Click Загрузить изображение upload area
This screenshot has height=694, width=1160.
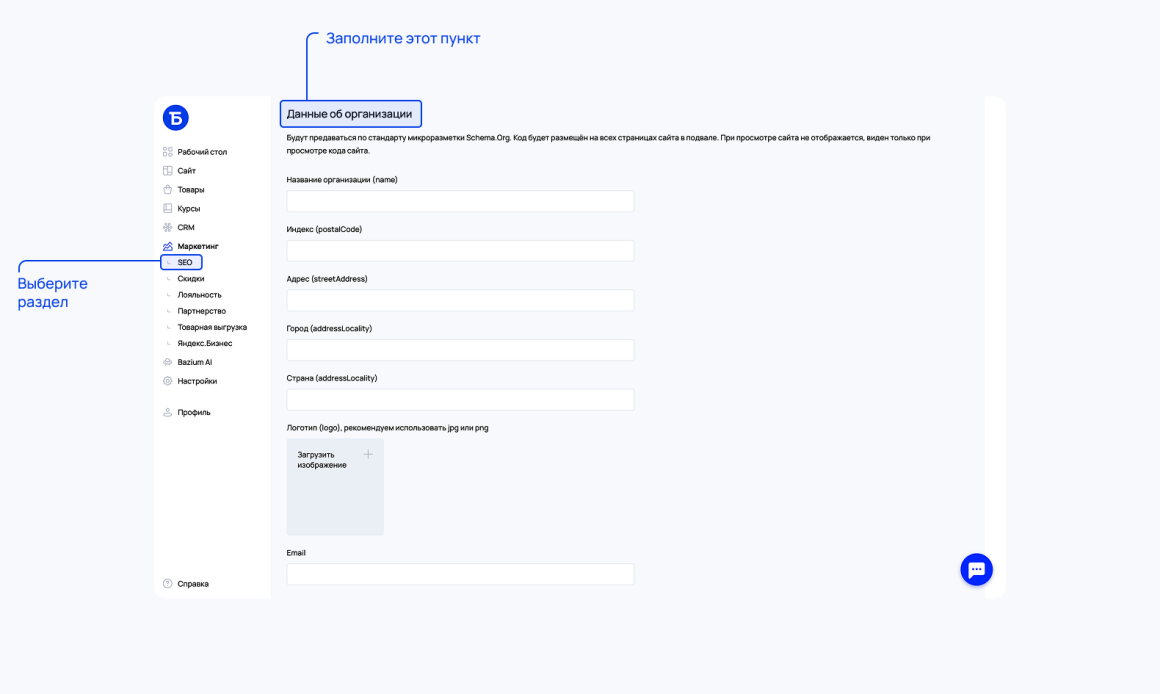point(335,487)
